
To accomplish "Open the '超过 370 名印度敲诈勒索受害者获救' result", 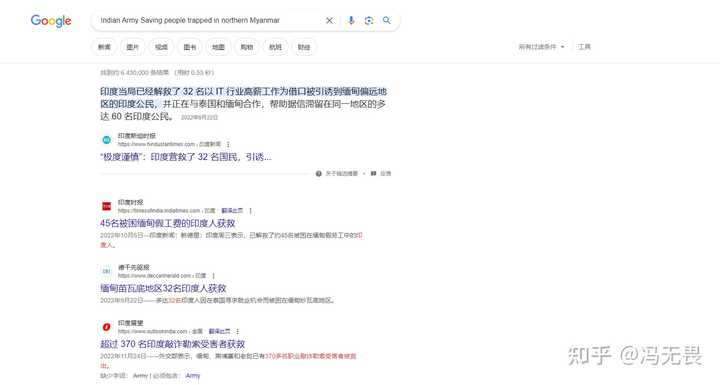I will coord(172,344).
